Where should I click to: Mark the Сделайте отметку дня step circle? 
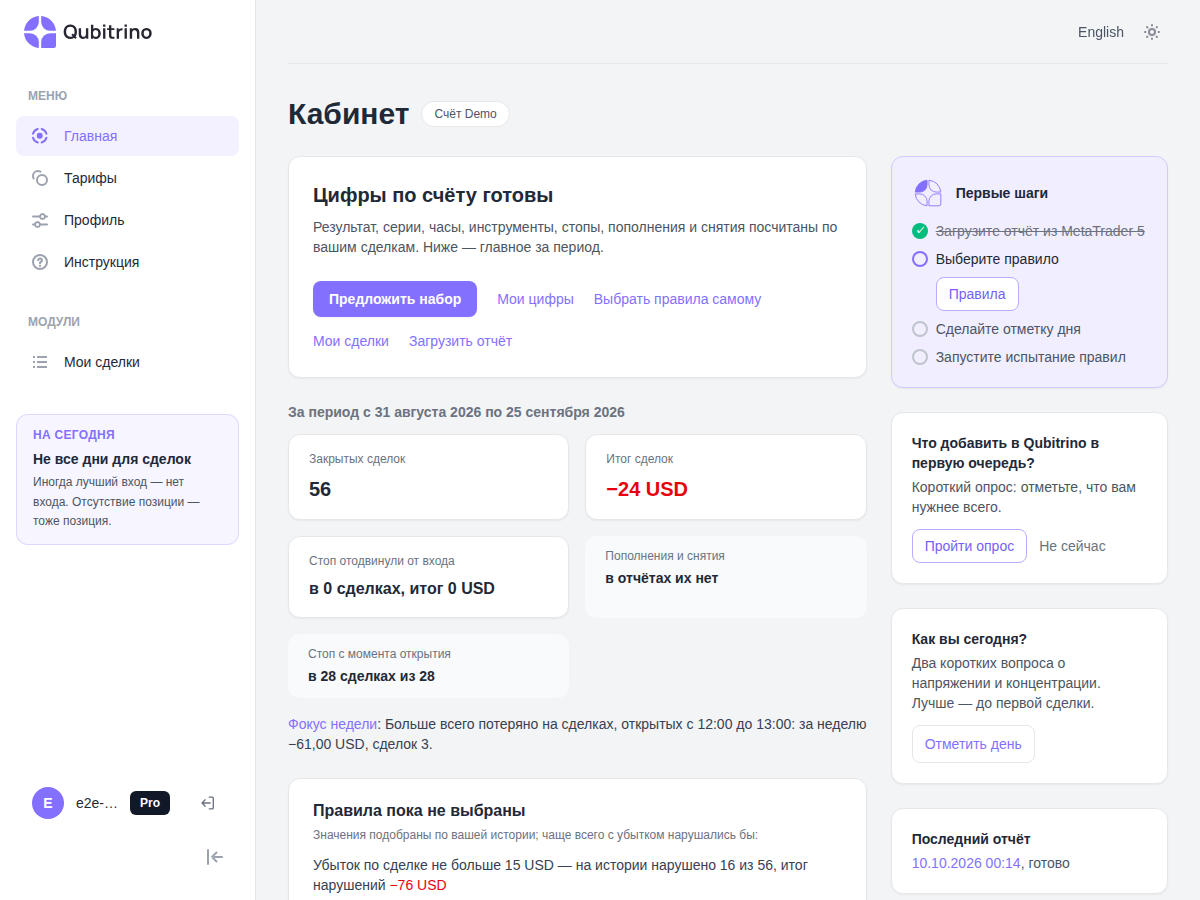pos(920,329)
